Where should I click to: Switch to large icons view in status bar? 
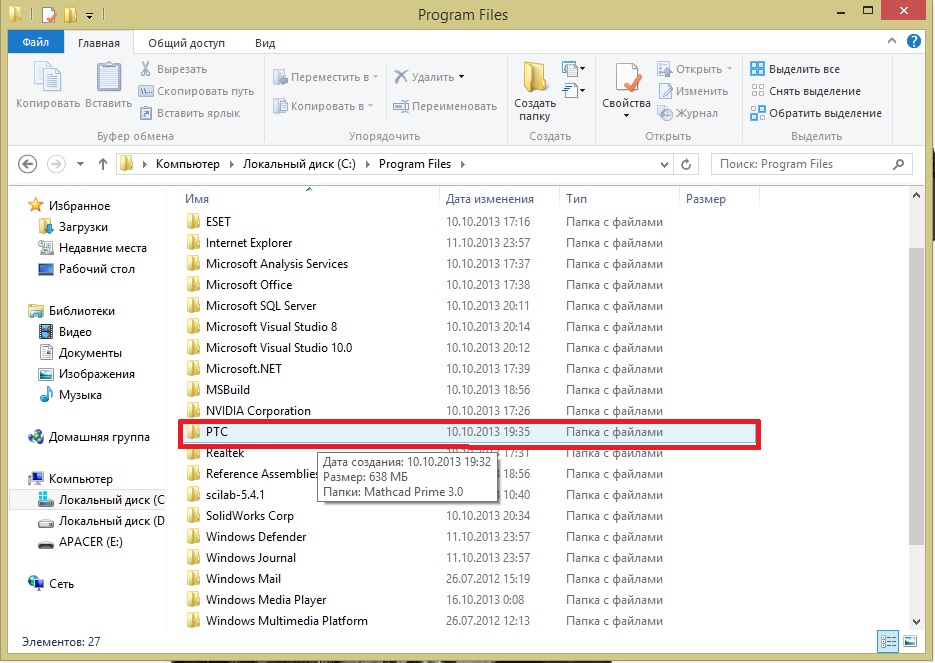click(x=910, y=642)
